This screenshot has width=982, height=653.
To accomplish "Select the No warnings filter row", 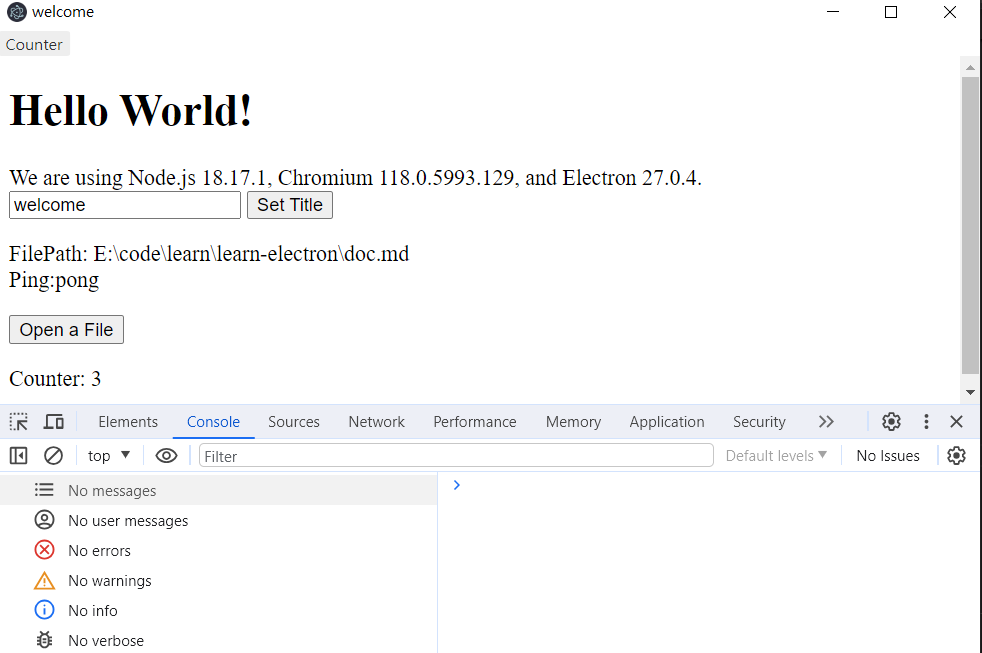I will pyautogui.click(x=219, y=580).
